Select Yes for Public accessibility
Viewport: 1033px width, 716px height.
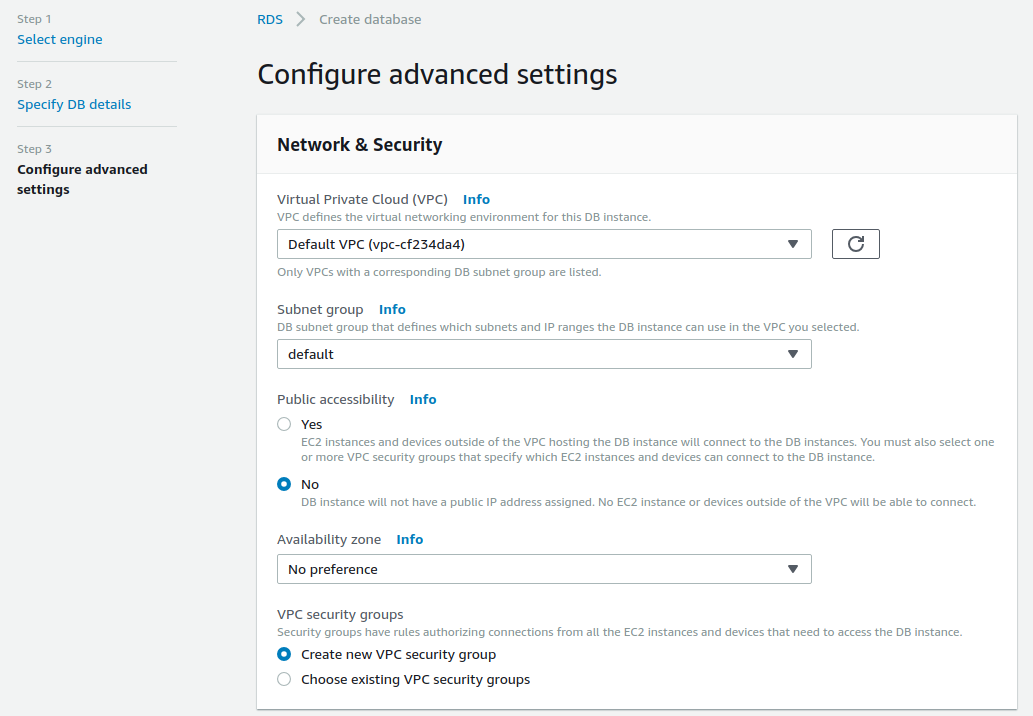[284, 424]
